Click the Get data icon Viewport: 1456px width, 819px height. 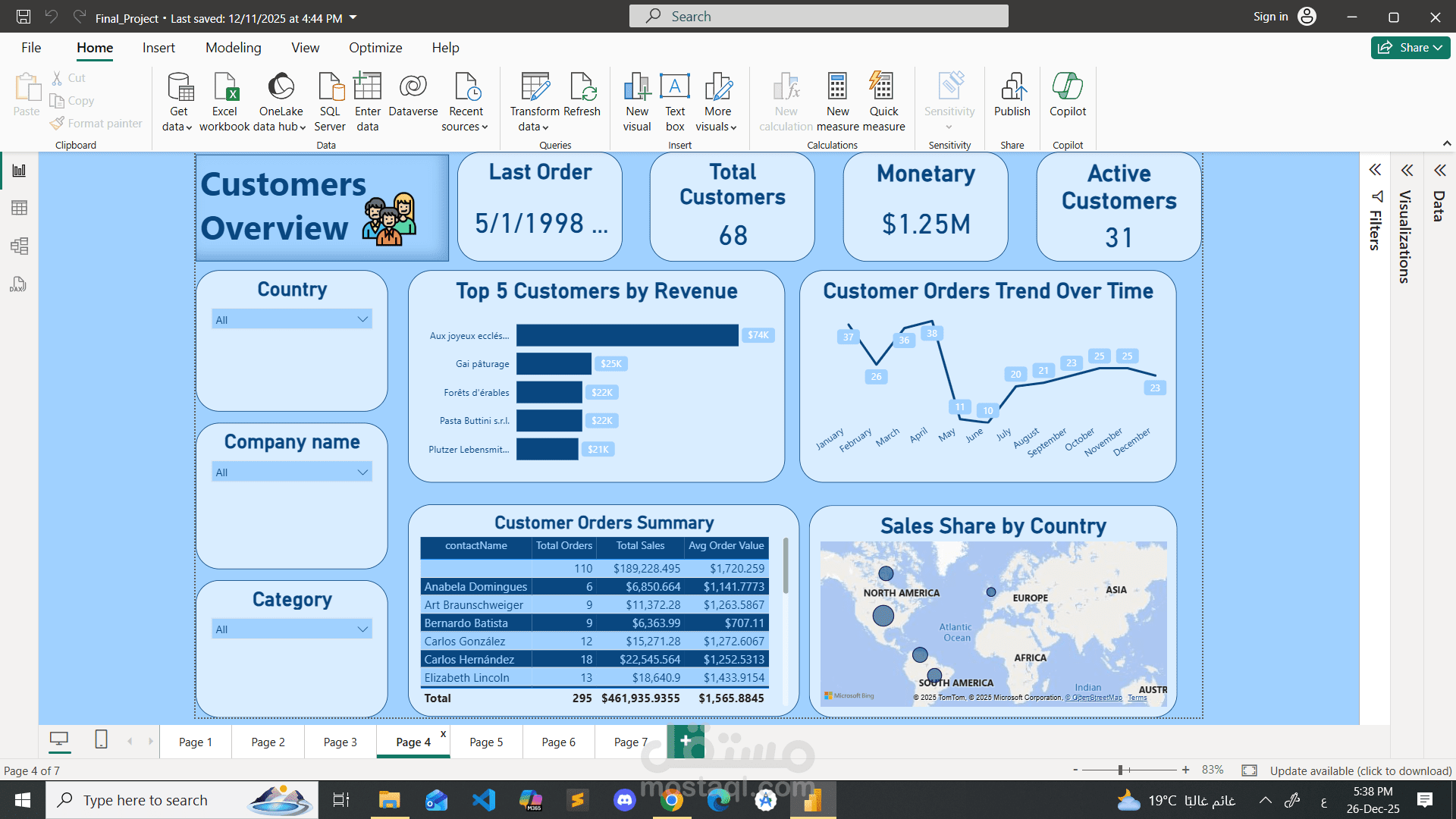(179, 88)
